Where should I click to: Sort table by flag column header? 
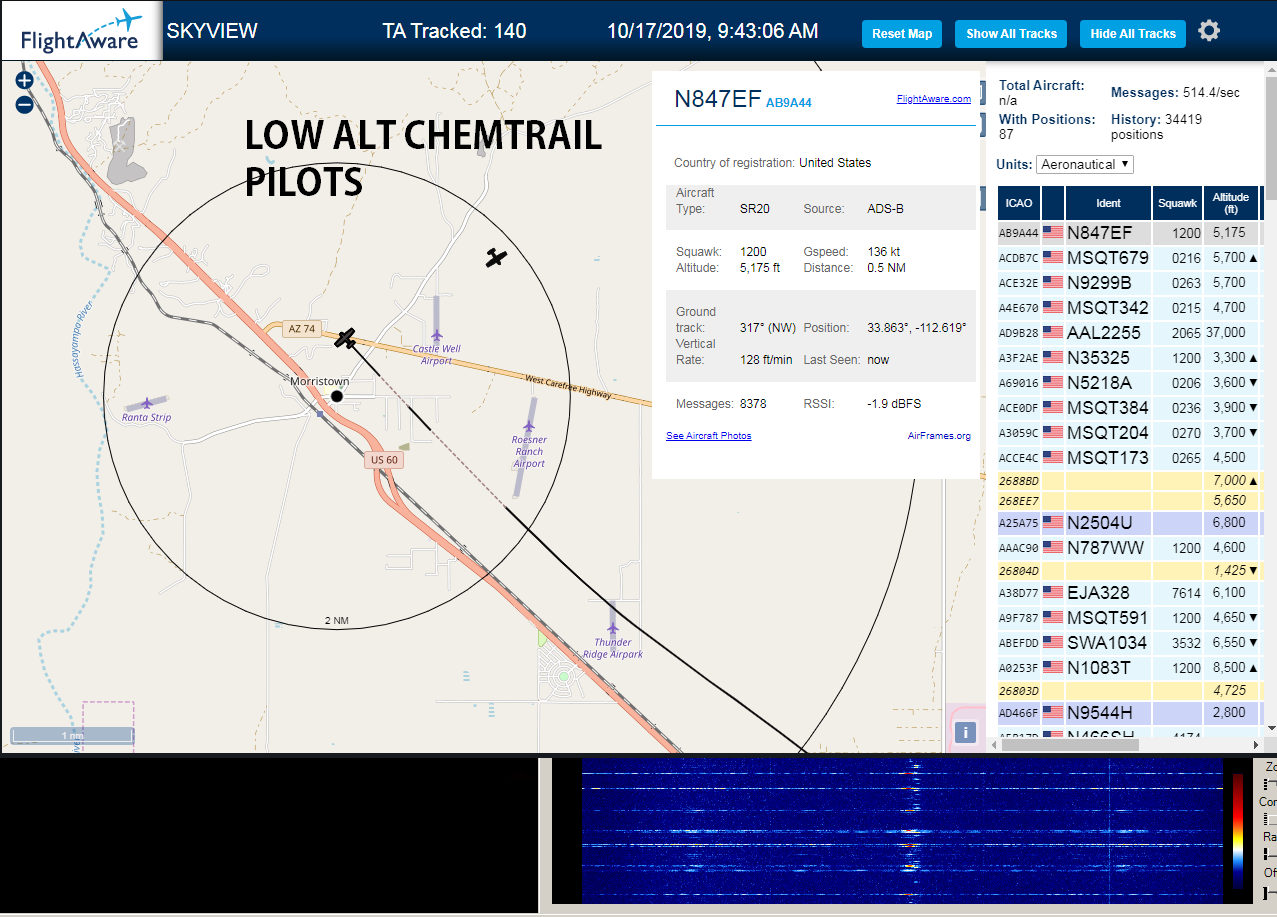pos(1053,203)
